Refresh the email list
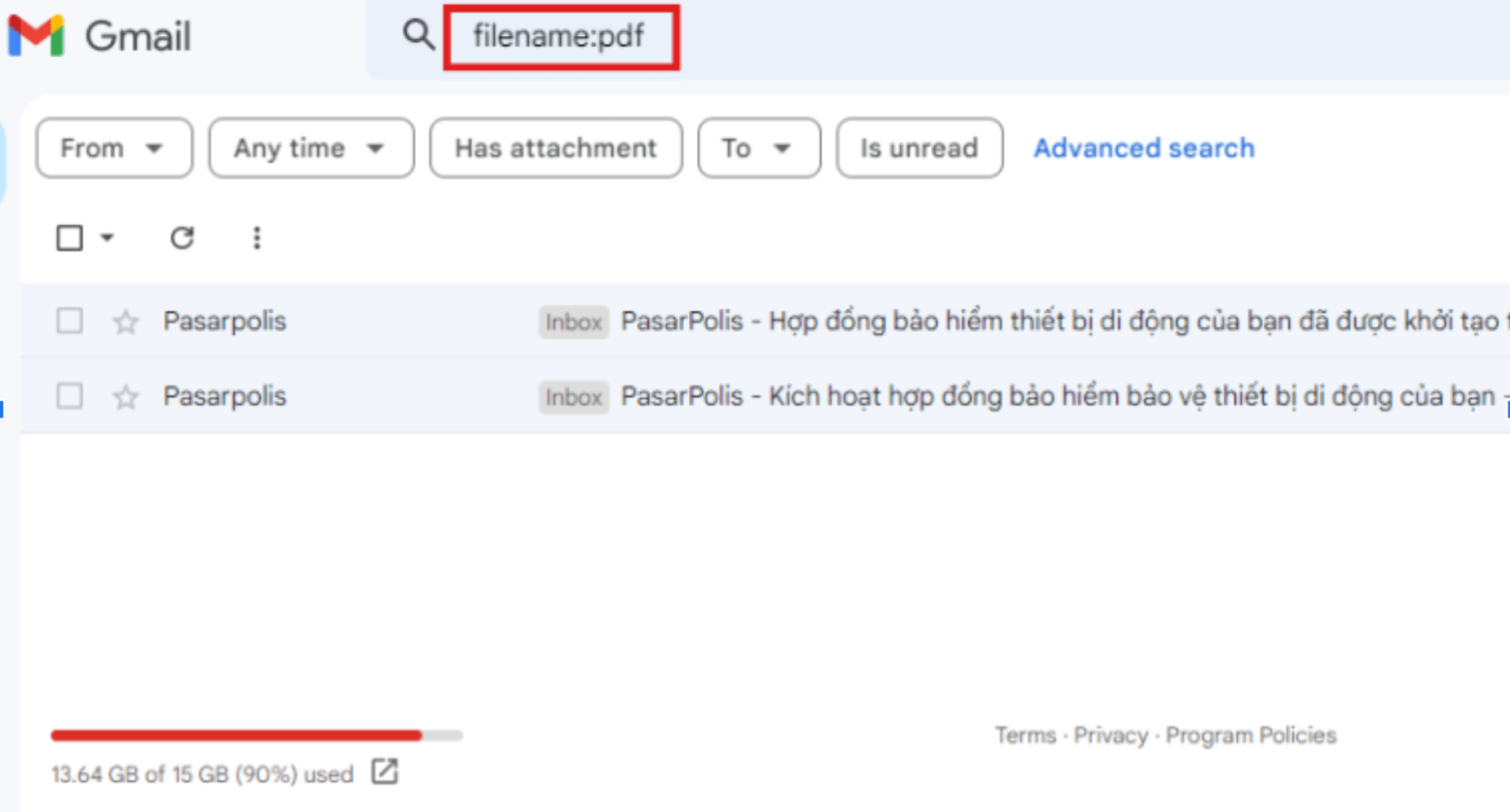The width and height of the screenshot is (1510, 812). [x=182, y=238]
